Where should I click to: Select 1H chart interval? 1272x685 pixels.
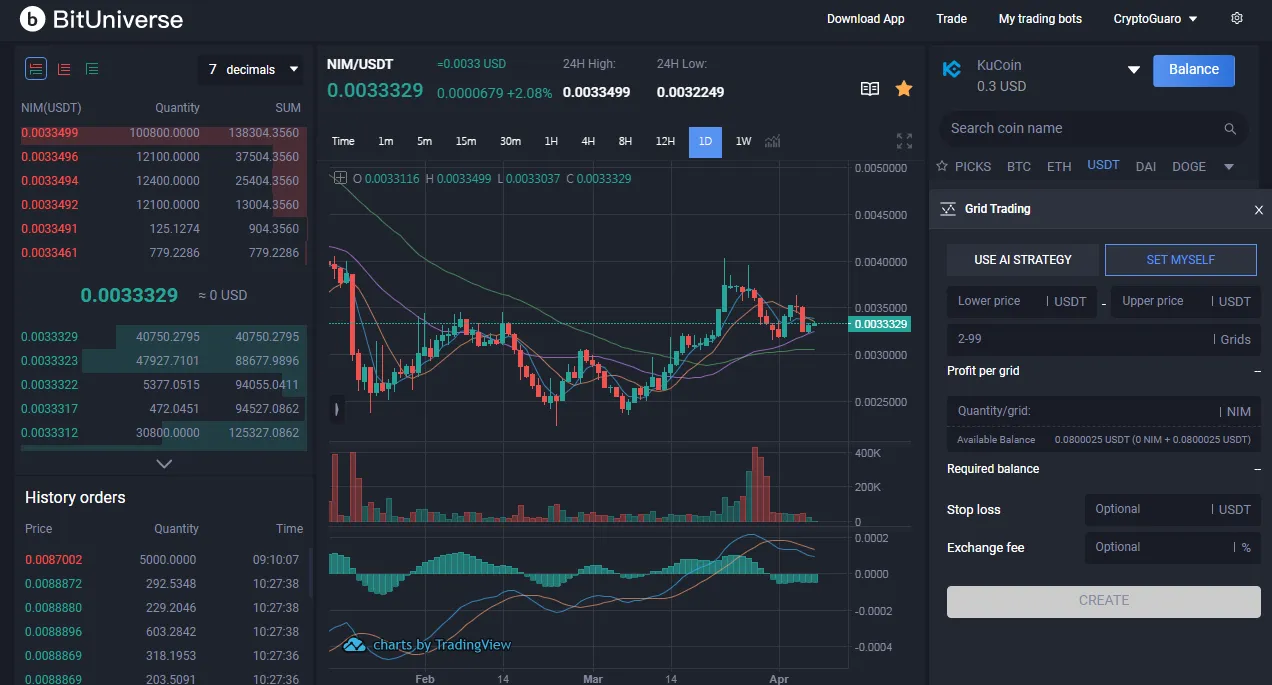[x=551, y=141]
